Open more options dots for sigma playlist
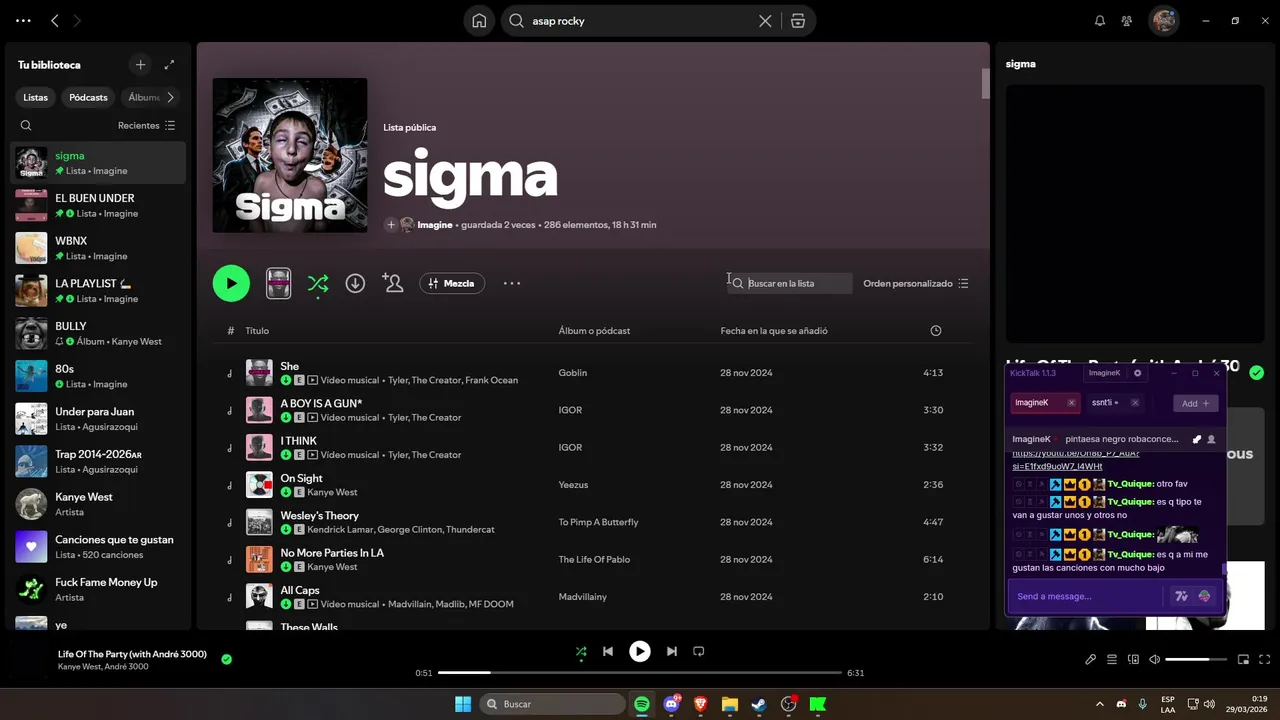The width and height of the screenshot is (1280, 720). [x=512, y=283]
